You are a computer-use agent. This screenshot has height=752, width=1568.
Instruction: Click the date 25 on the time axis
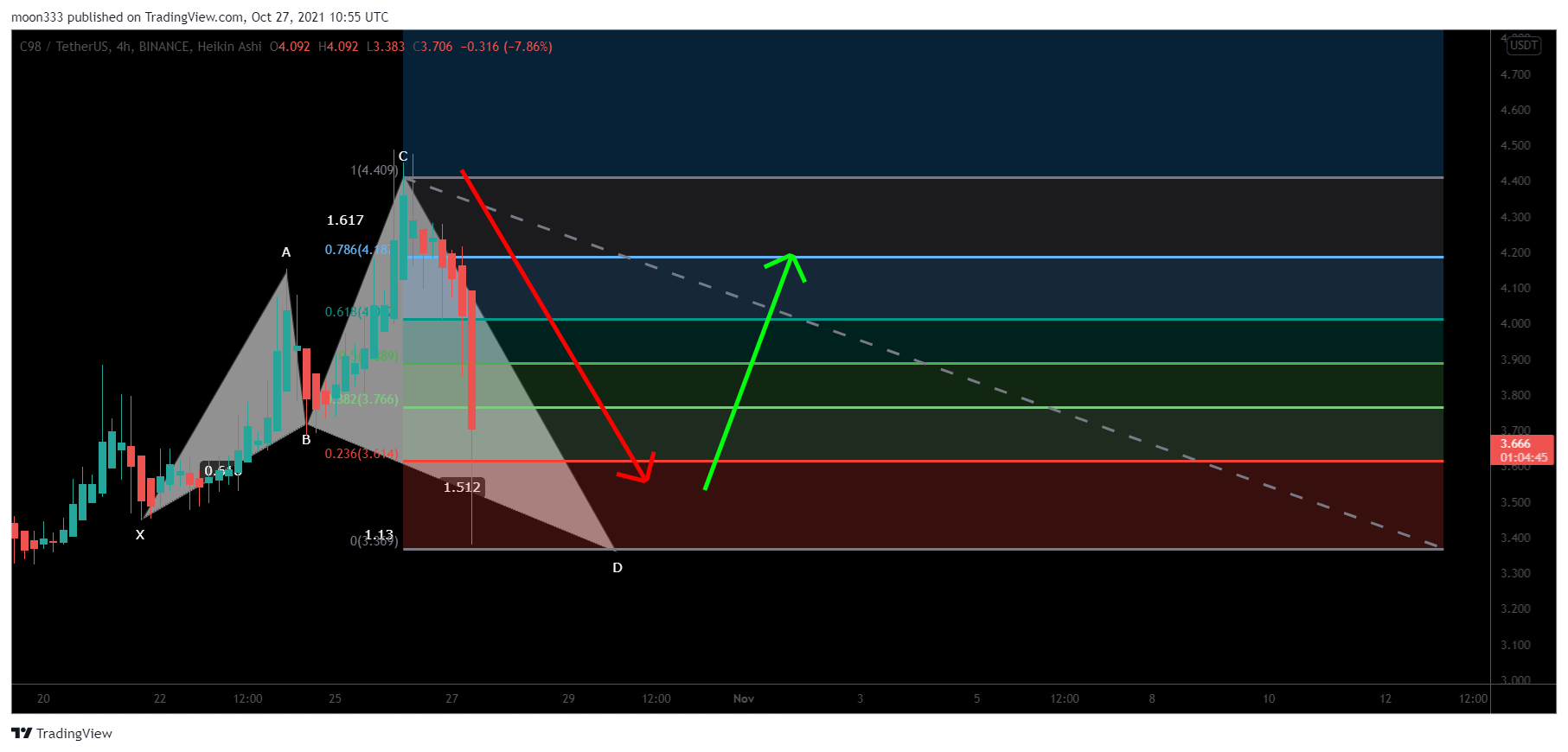[x=335, y=698]
